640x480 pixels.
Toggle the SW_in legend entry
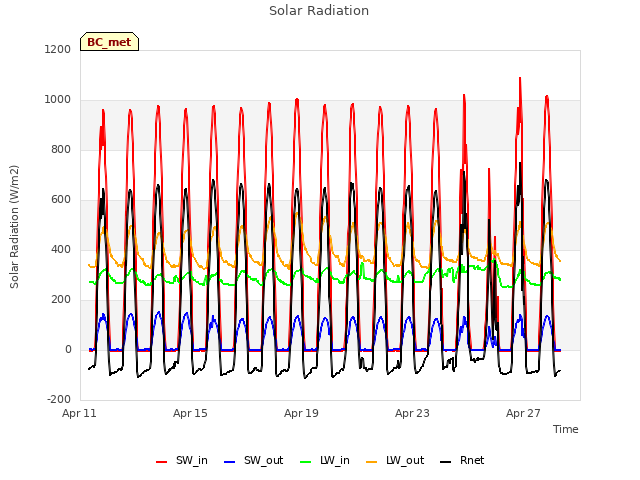pos(182,460)
